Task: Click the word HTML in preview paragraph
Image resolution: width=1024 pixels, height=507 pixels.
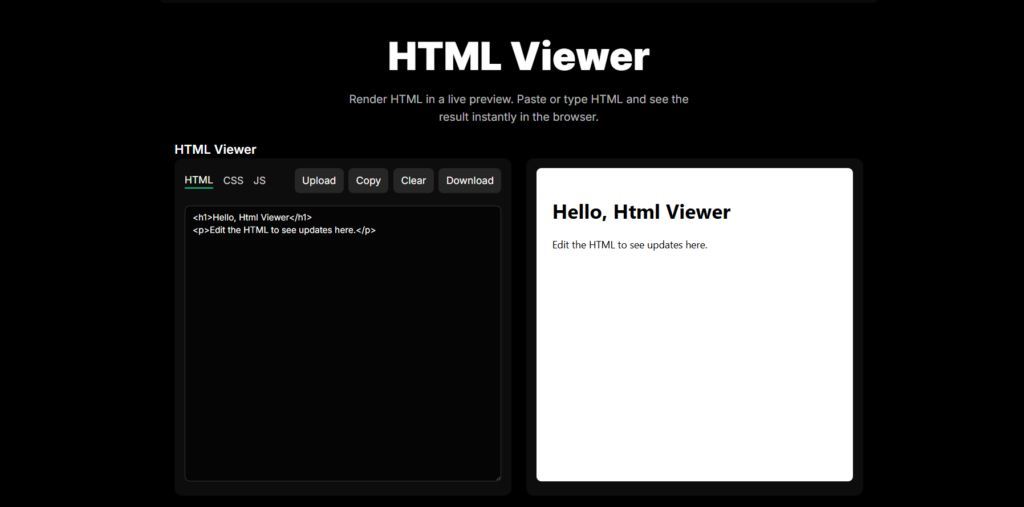Action: 603,246
